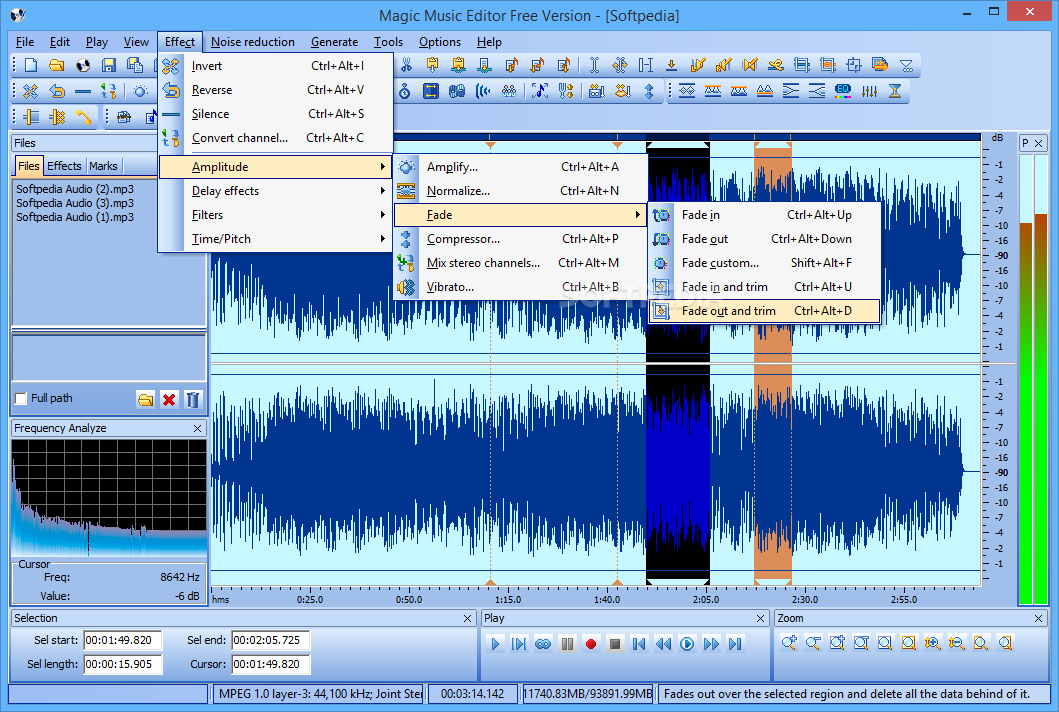Click the frequency analyzer graph
The width and height of the screenshot is (1059, 712).
coord(109,498)
